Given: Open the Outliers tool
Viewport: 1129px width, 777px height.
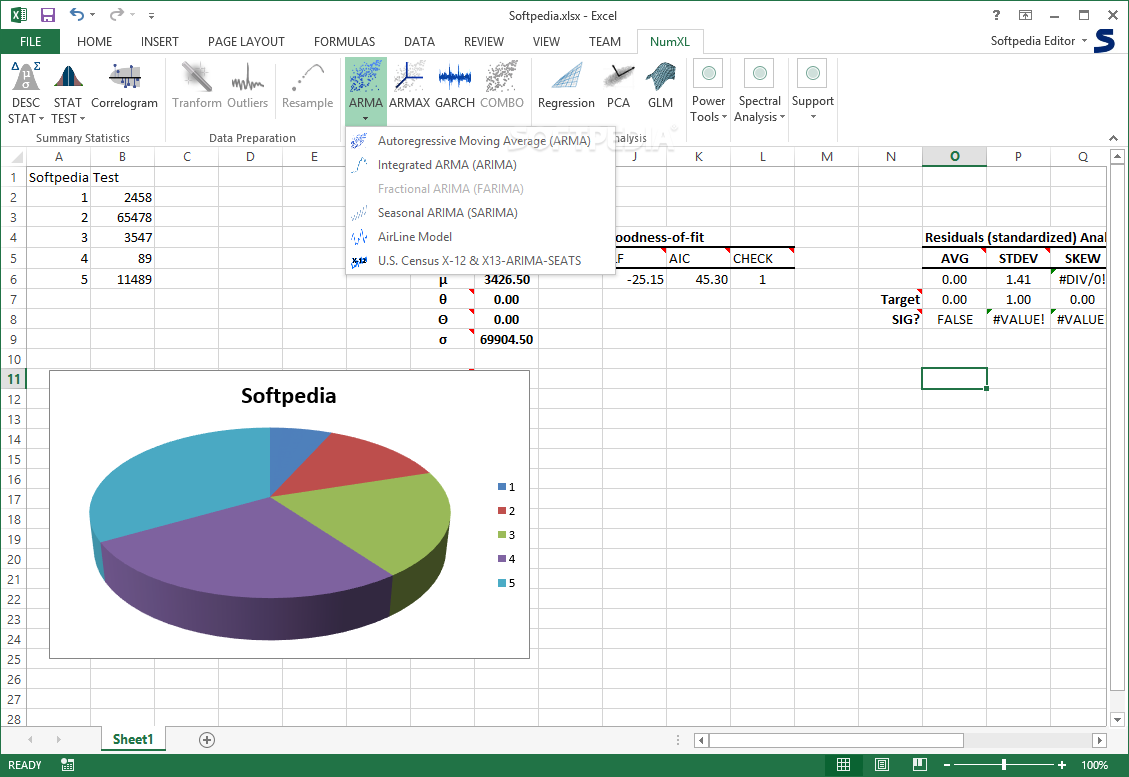Looking at the screenshot, I should [247, 86].
